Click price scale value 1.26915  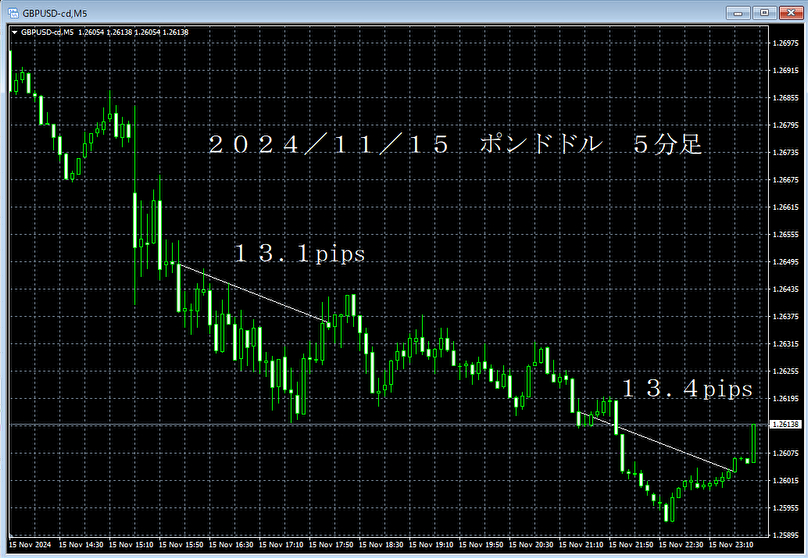[x=786, y=71]
